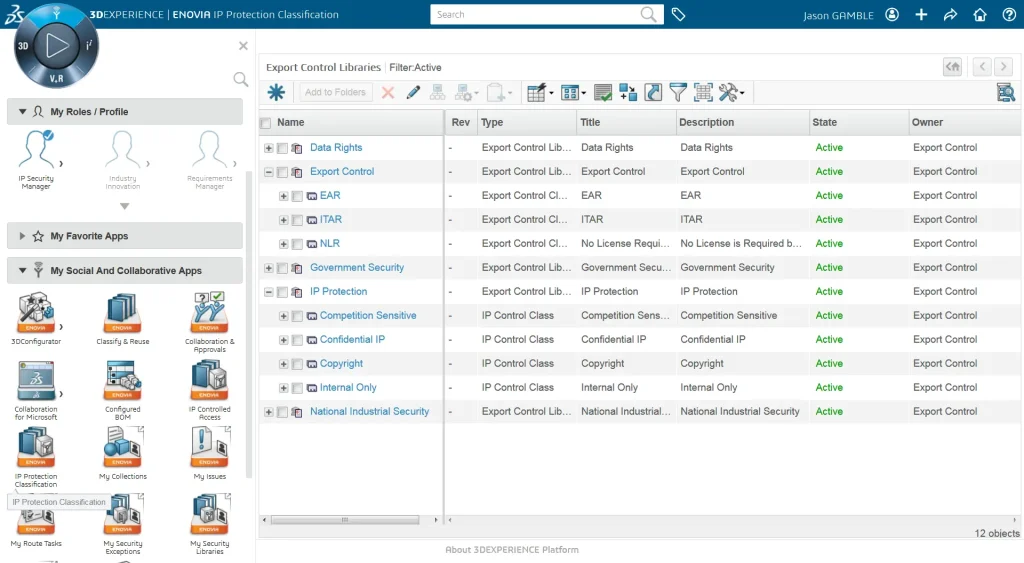
Task: Launch the Classify & Reuse app
Action: point(123,313)
